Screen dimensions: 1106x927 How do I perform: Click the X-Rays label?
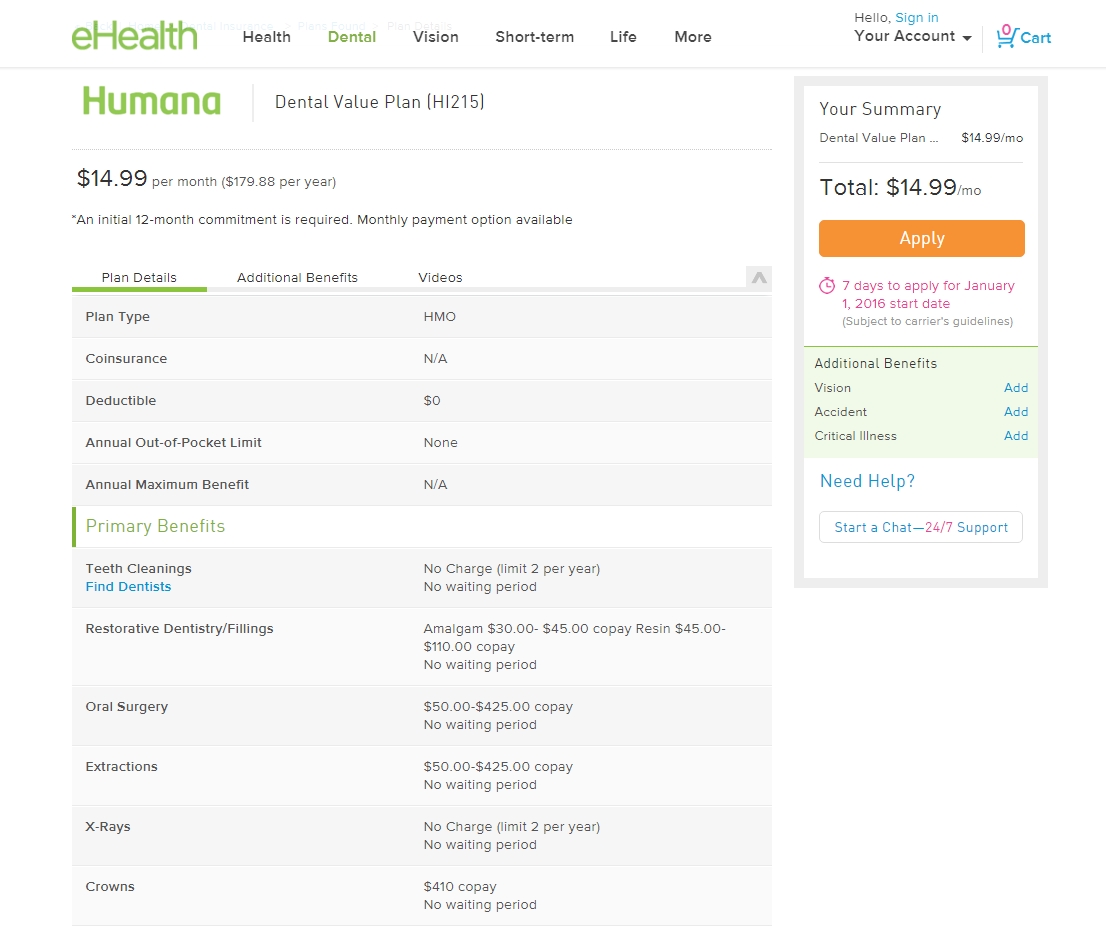click(108, 827)
